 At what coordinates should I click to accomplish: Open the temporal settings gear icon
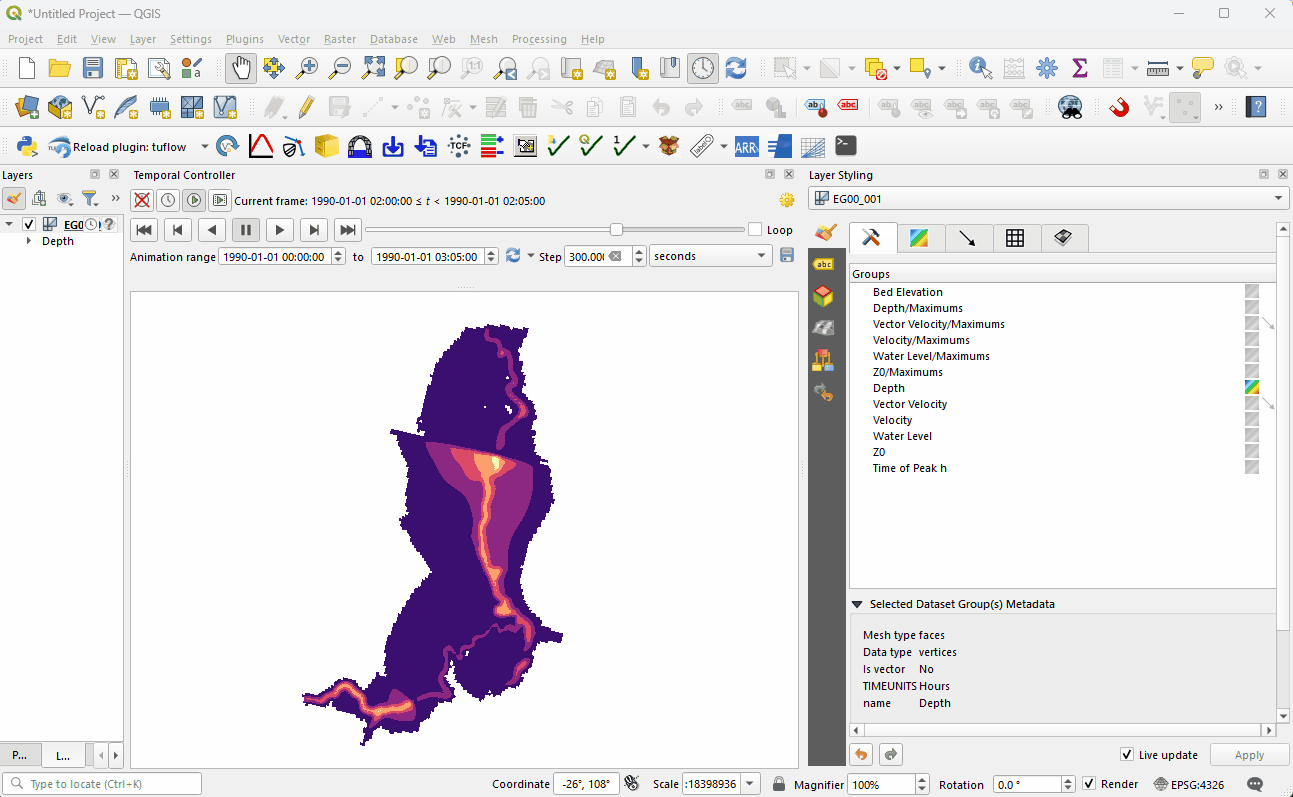787,200
